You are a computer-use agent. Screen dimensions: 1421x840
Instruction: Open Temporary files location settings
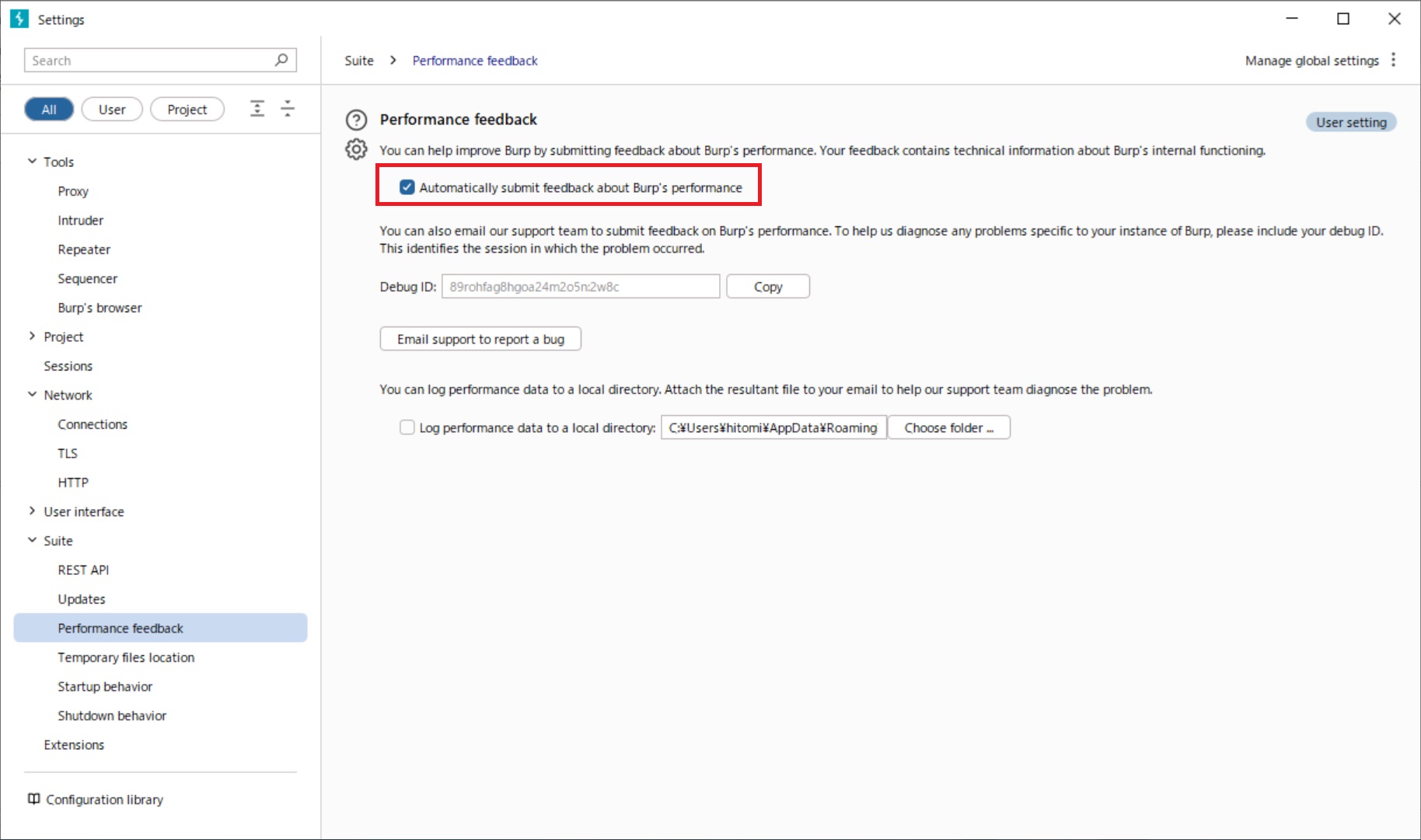coord(126,657)
